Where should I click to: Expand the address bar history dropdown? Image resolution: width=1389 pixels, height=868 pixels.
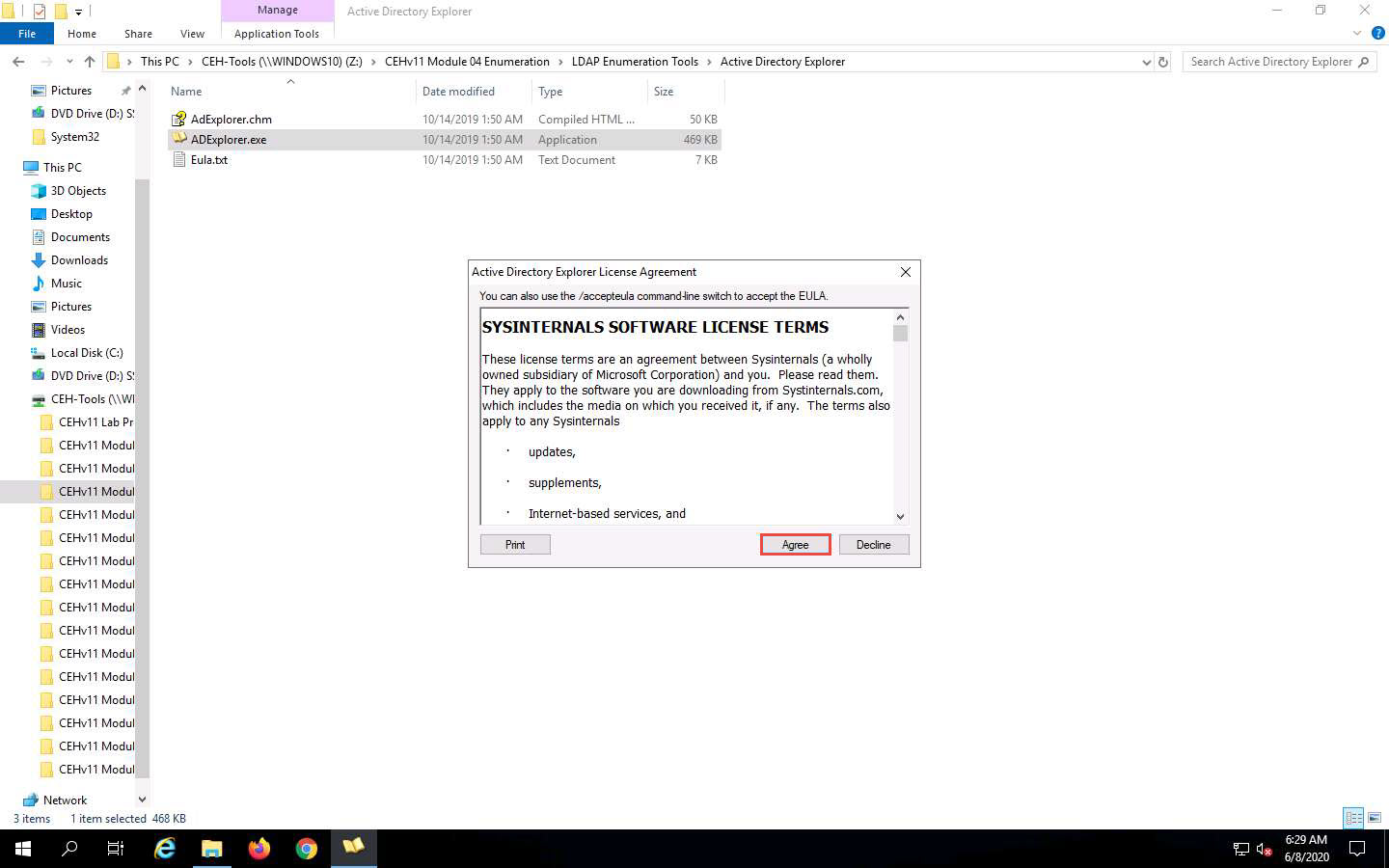pos(1146,62)
